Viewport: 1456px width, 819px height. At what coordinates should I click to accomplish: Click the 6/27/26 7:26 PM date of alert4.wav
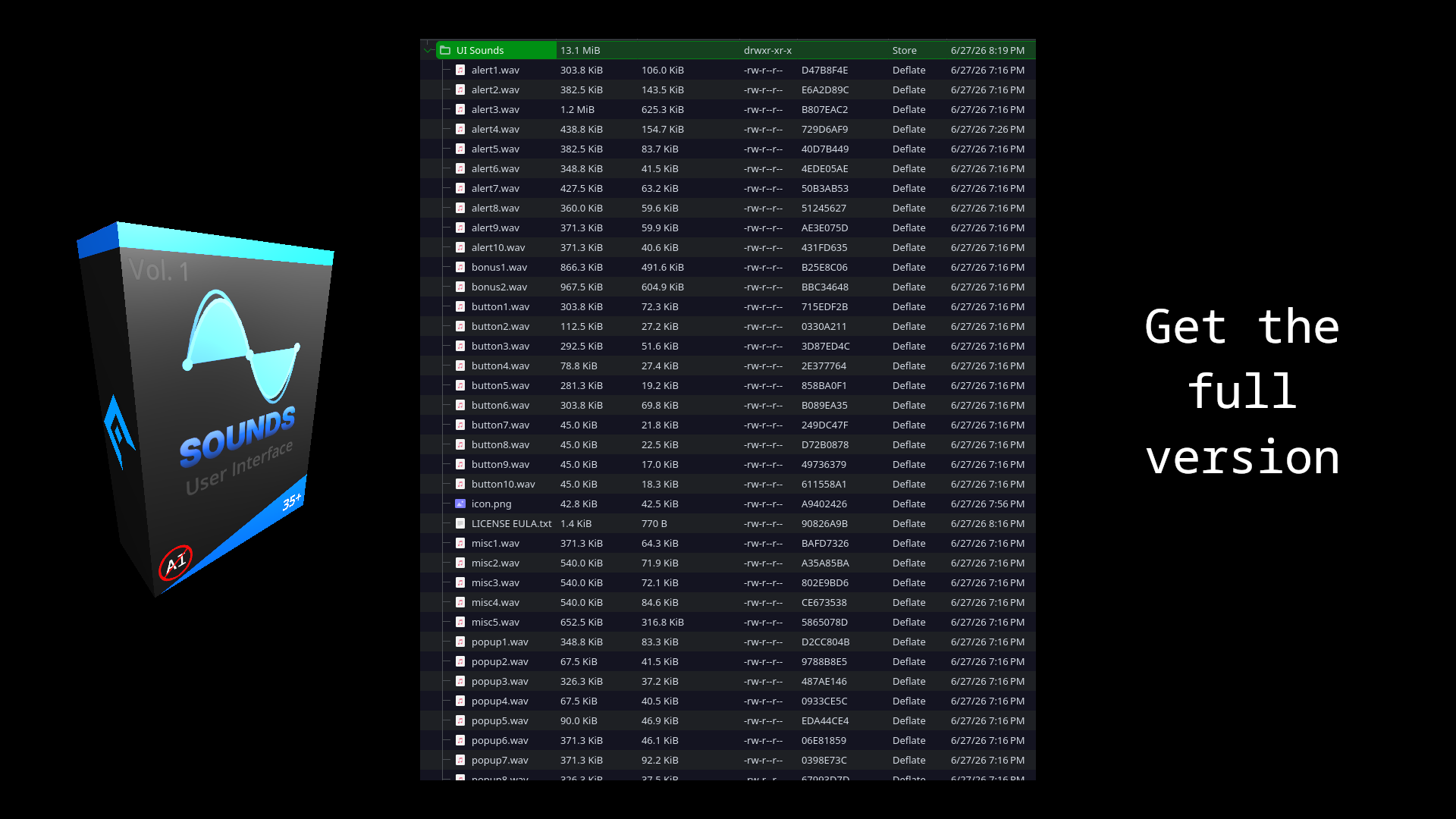pyautogui.click(x=987, y=129)
